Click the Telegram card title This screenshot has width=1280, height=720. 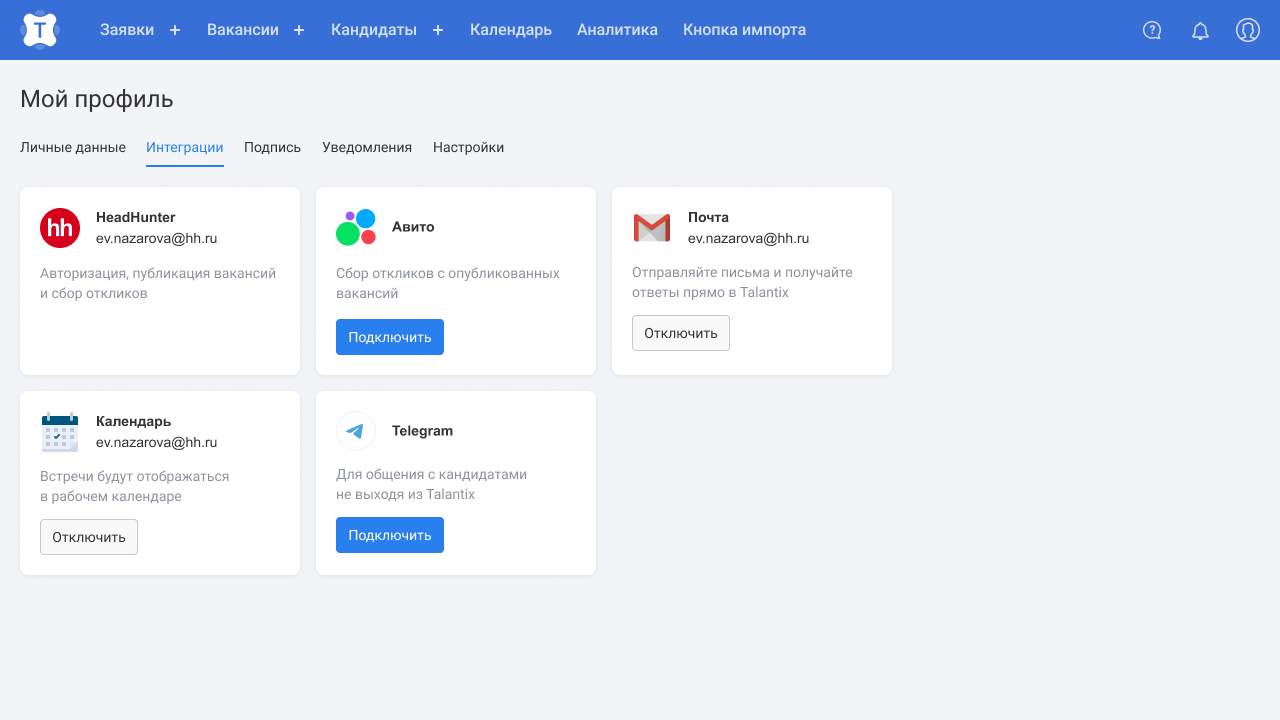(x=422, y=431)
